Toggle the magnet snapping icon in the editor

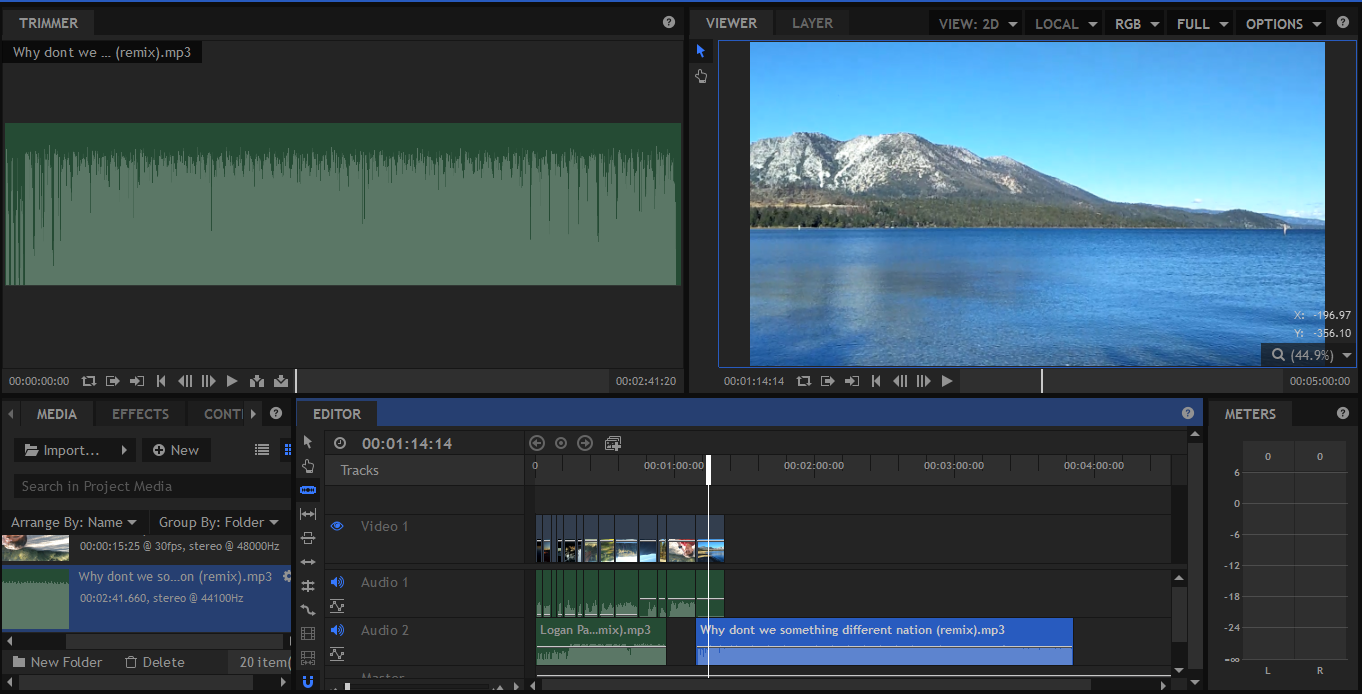[308, 682]
